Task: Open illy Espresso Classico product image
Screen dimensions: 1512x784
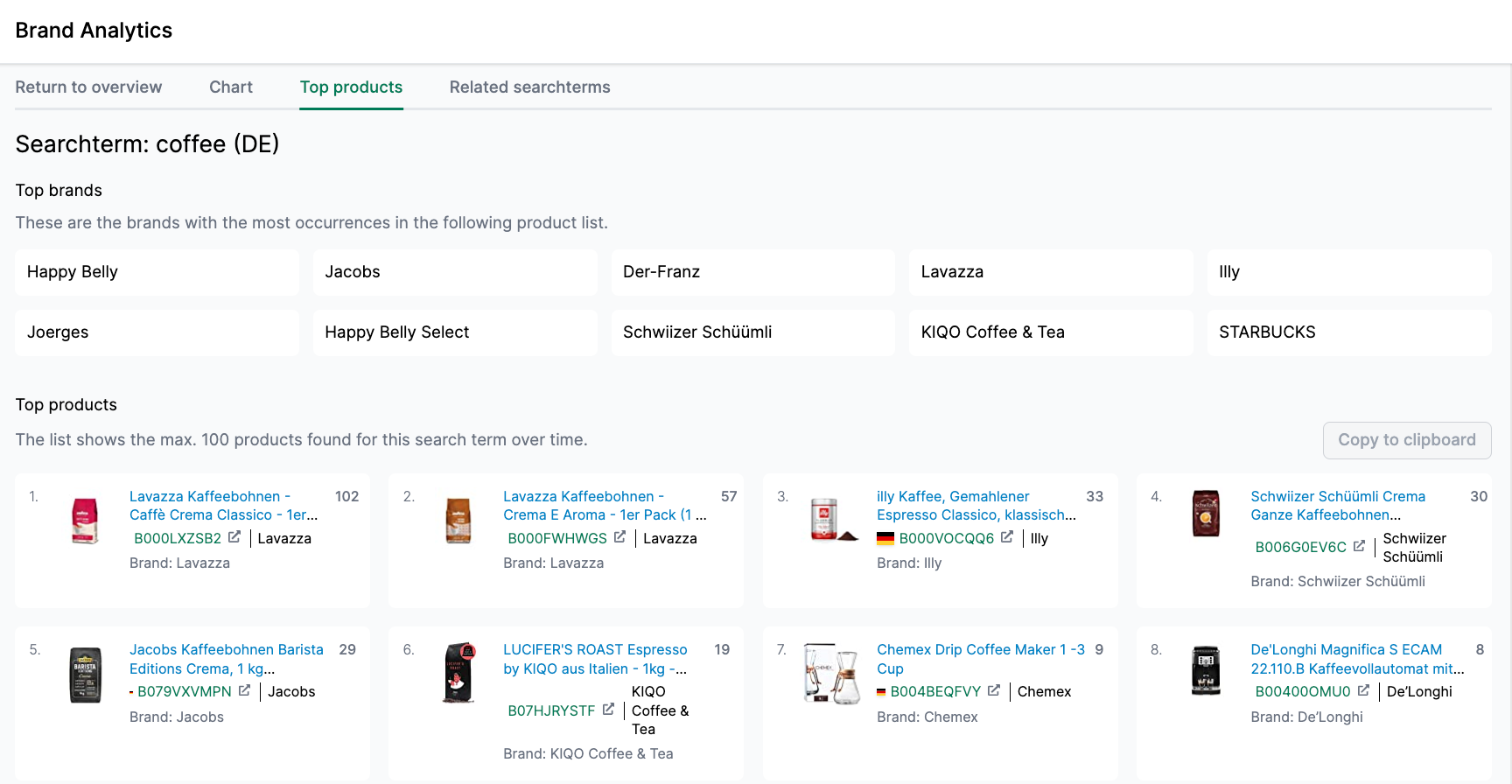Action: (x=833, y=520)
